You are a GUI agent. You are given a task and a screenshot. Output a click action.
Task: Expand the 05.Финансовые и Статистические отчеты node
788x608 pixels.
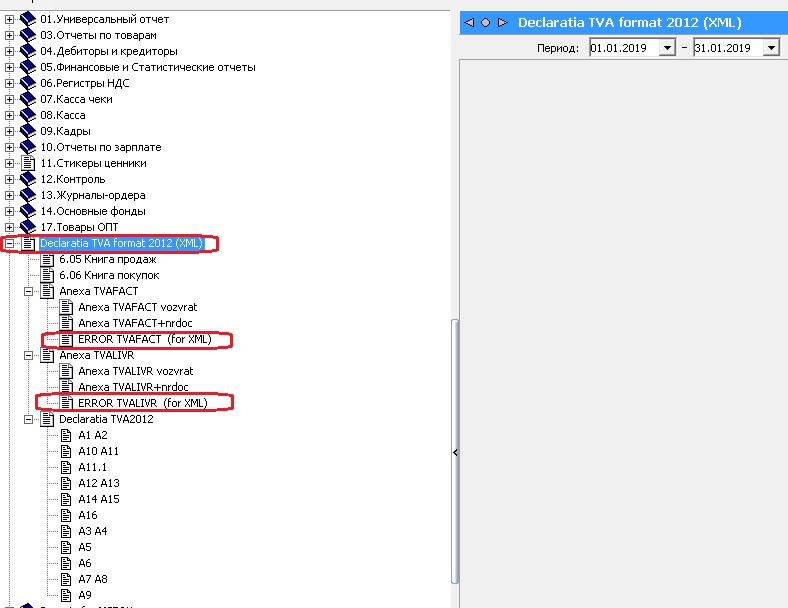[x=9, y=67]
